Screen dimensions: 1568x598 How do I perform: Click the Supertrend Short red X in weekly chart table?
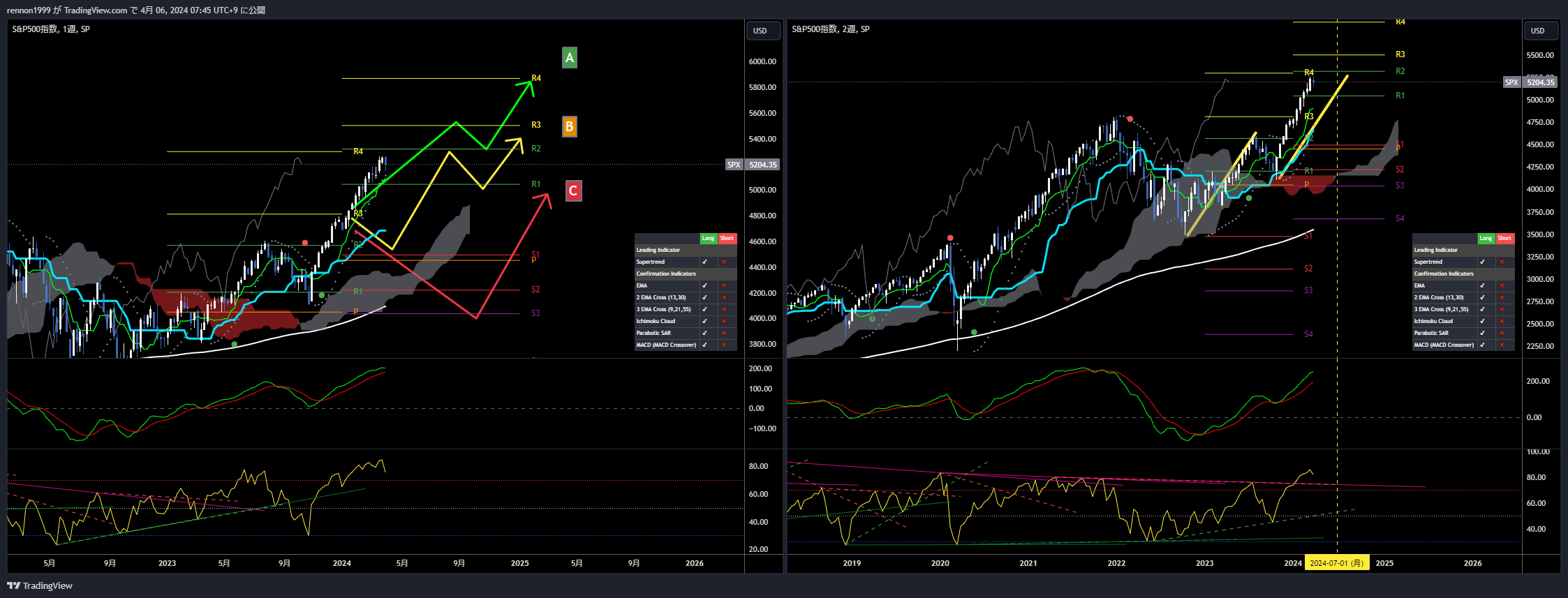coord(724,262)
